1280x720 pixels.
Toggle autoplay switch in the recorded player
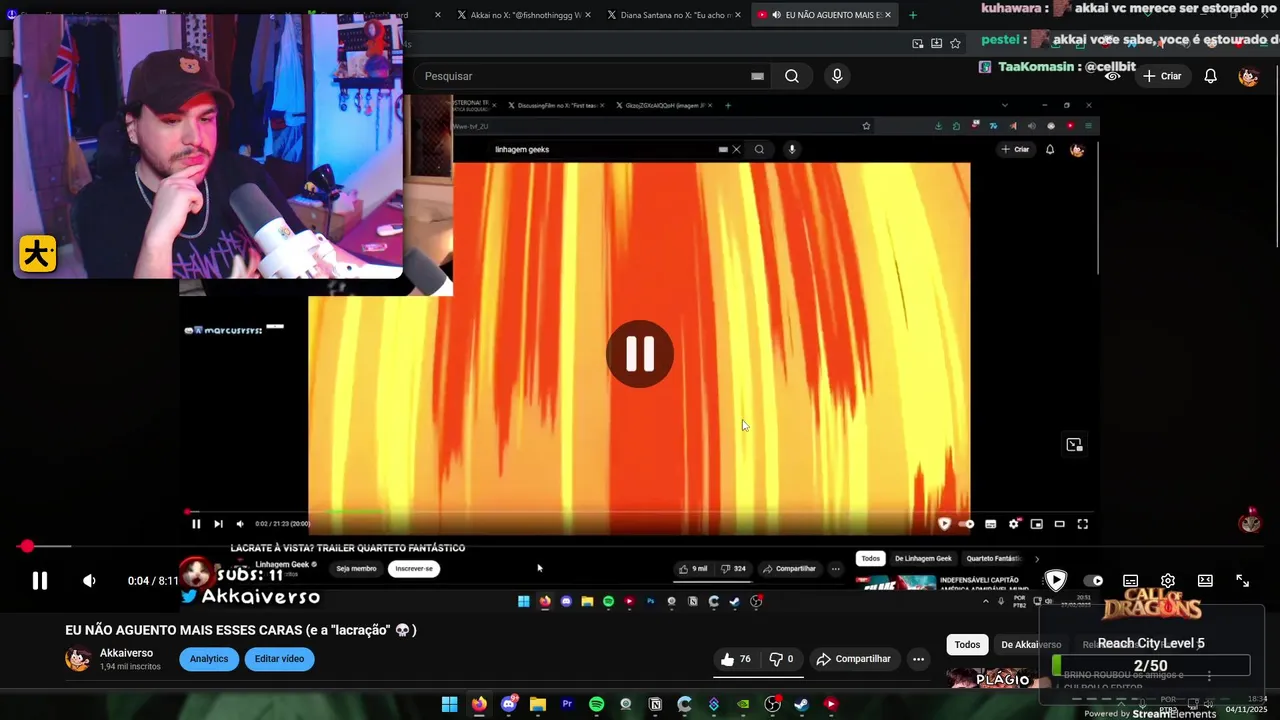tap(966, 524)
